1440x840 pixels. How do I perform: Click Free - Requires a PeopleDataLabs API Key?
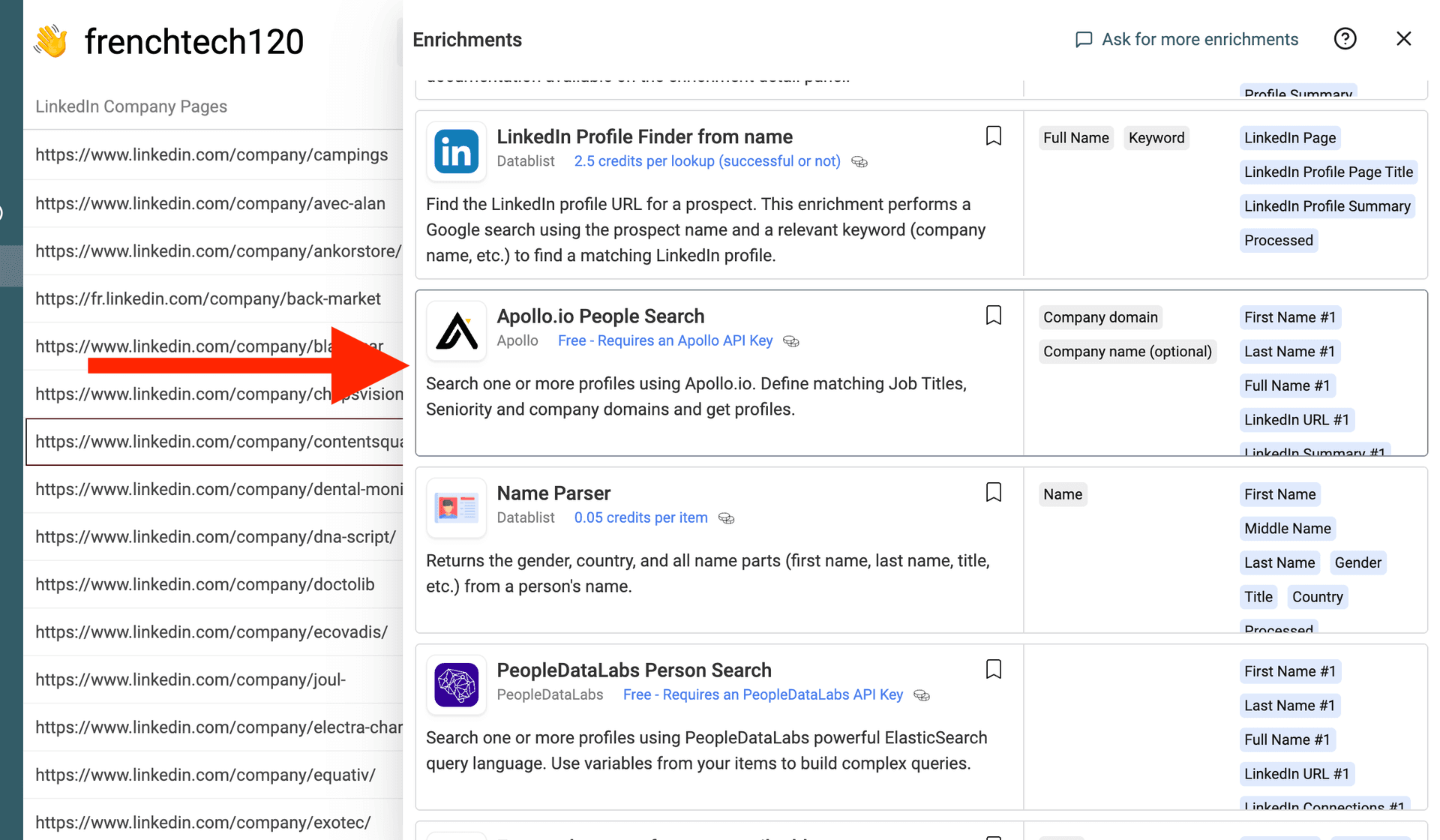click(763, 695)
